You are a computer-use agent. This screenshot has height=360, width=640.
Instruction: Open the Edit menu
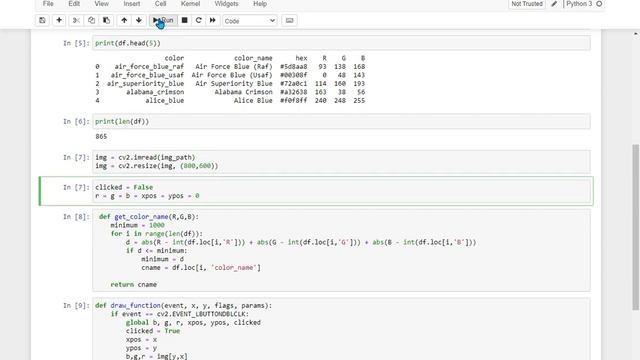pos(74,4)
